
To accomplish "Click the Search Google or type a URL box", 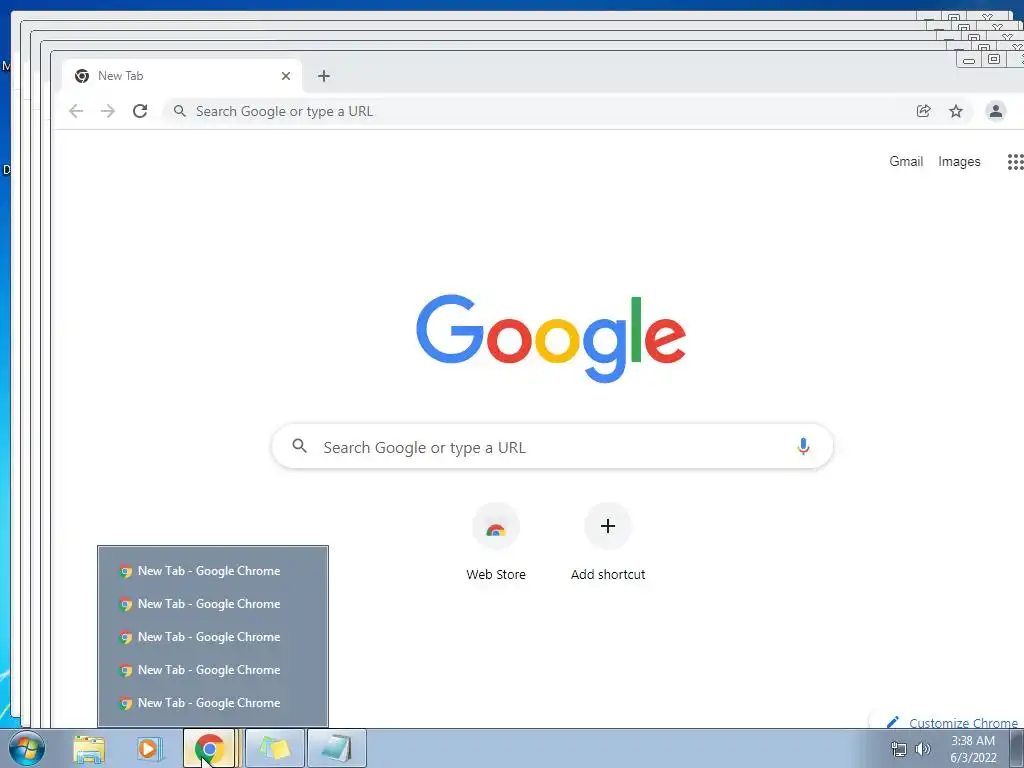I will (x=552, y=447).
